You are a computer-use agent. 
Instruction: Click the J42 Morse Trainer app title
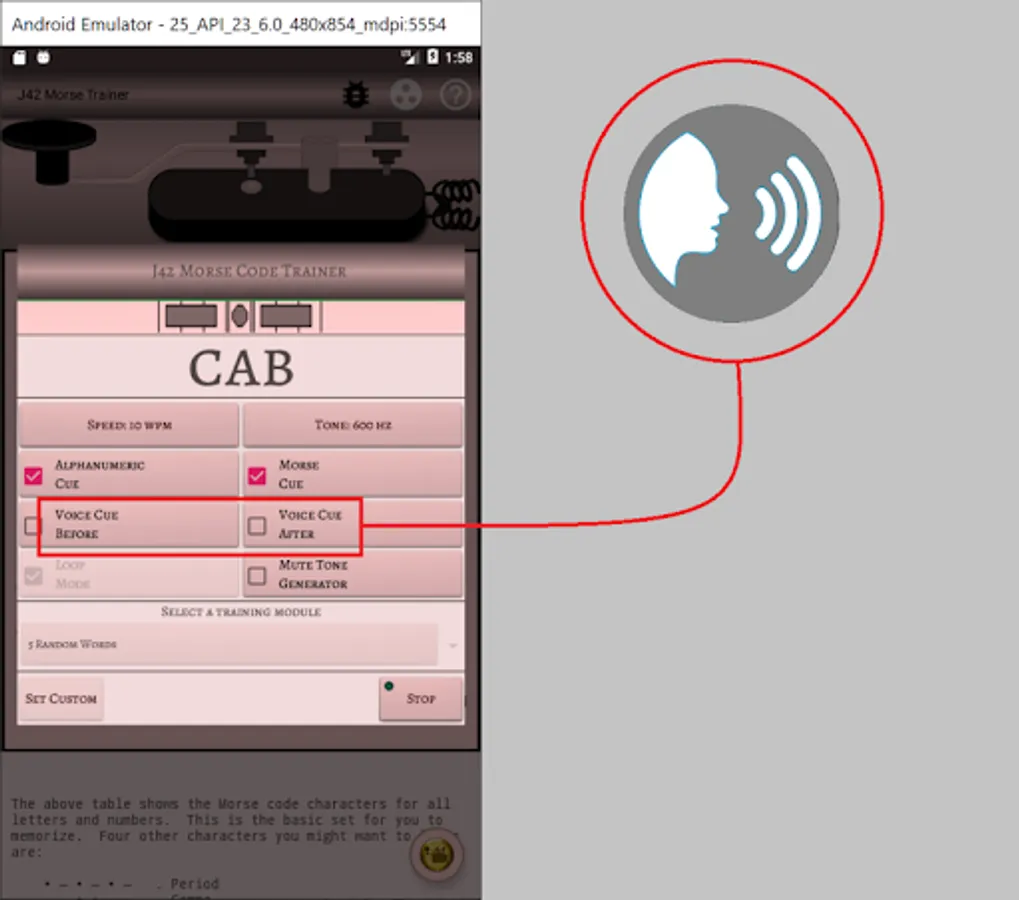(73, 95)
